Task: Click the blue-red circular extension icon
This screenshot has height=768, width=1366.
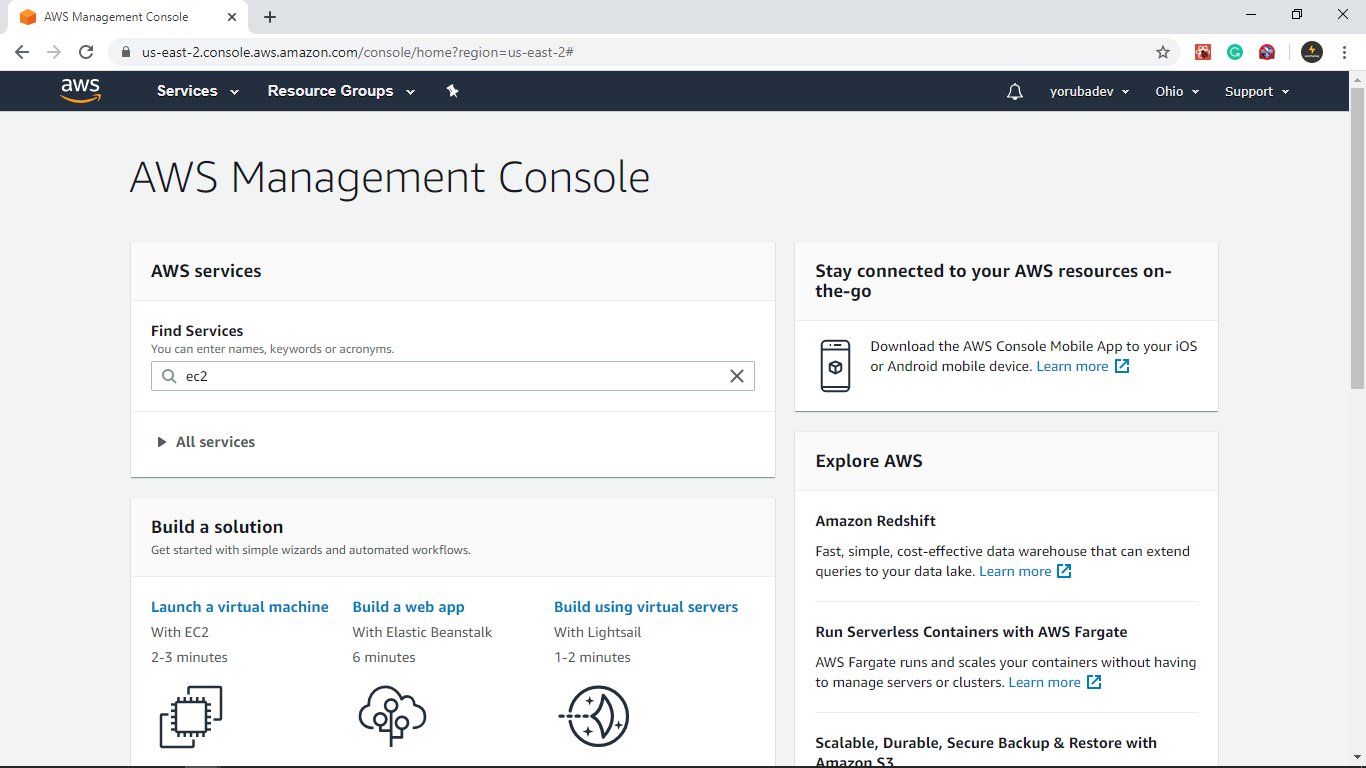Action: pyautogui.click(x=1267, y=52)
